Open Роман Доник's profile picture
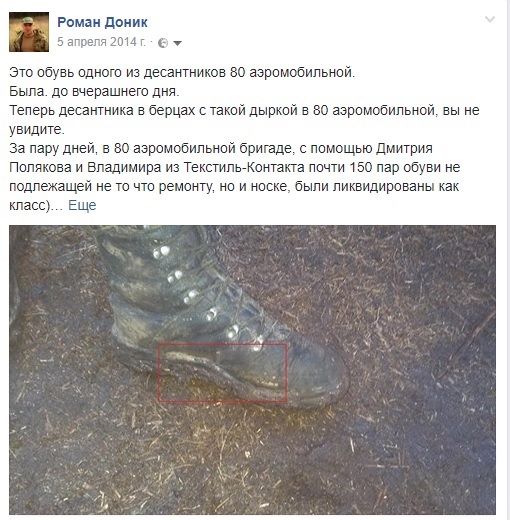The height and width of the screenshot is (520, 510). pos(29,32)
